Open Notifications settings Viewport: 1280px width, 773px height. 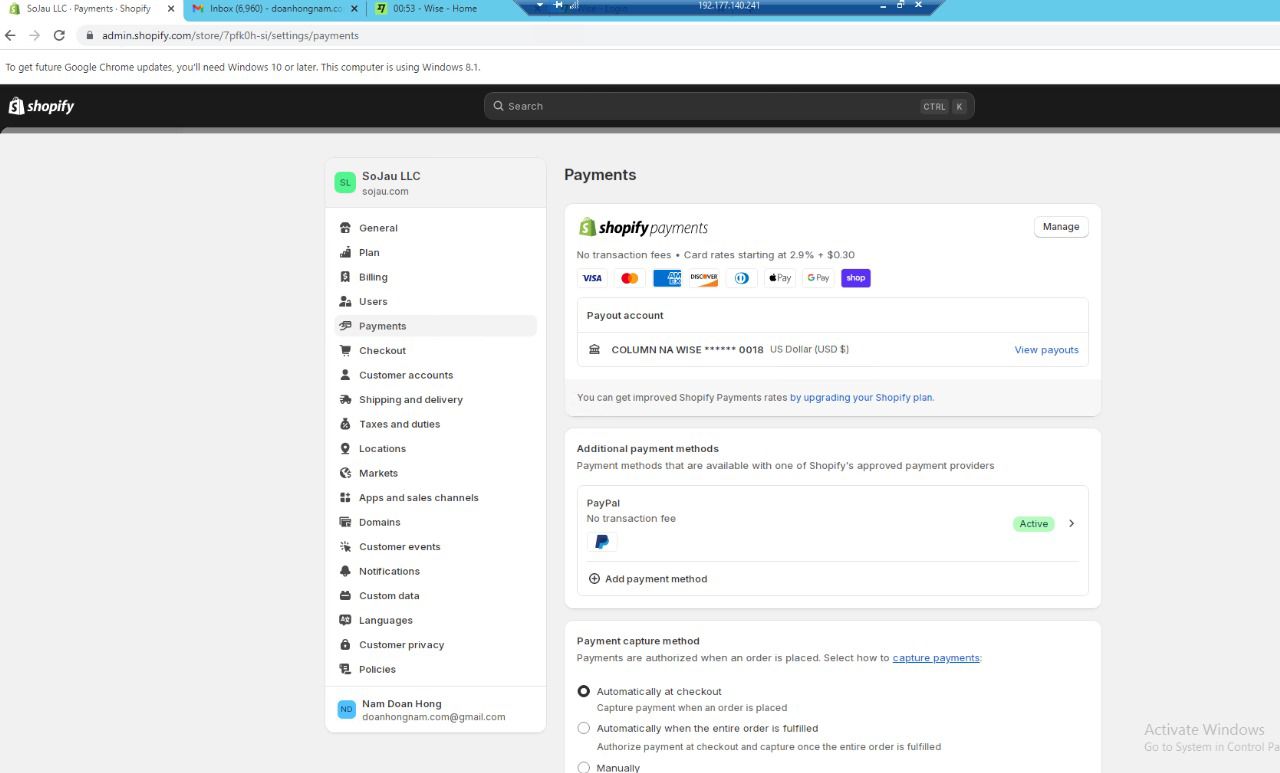pos(435,571)
